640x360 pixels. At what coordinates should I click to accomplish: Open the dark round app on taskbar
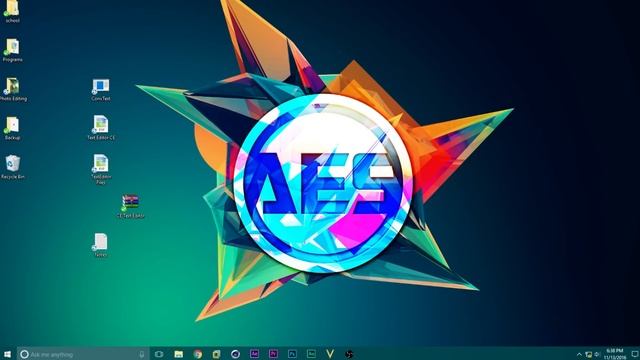349,354
